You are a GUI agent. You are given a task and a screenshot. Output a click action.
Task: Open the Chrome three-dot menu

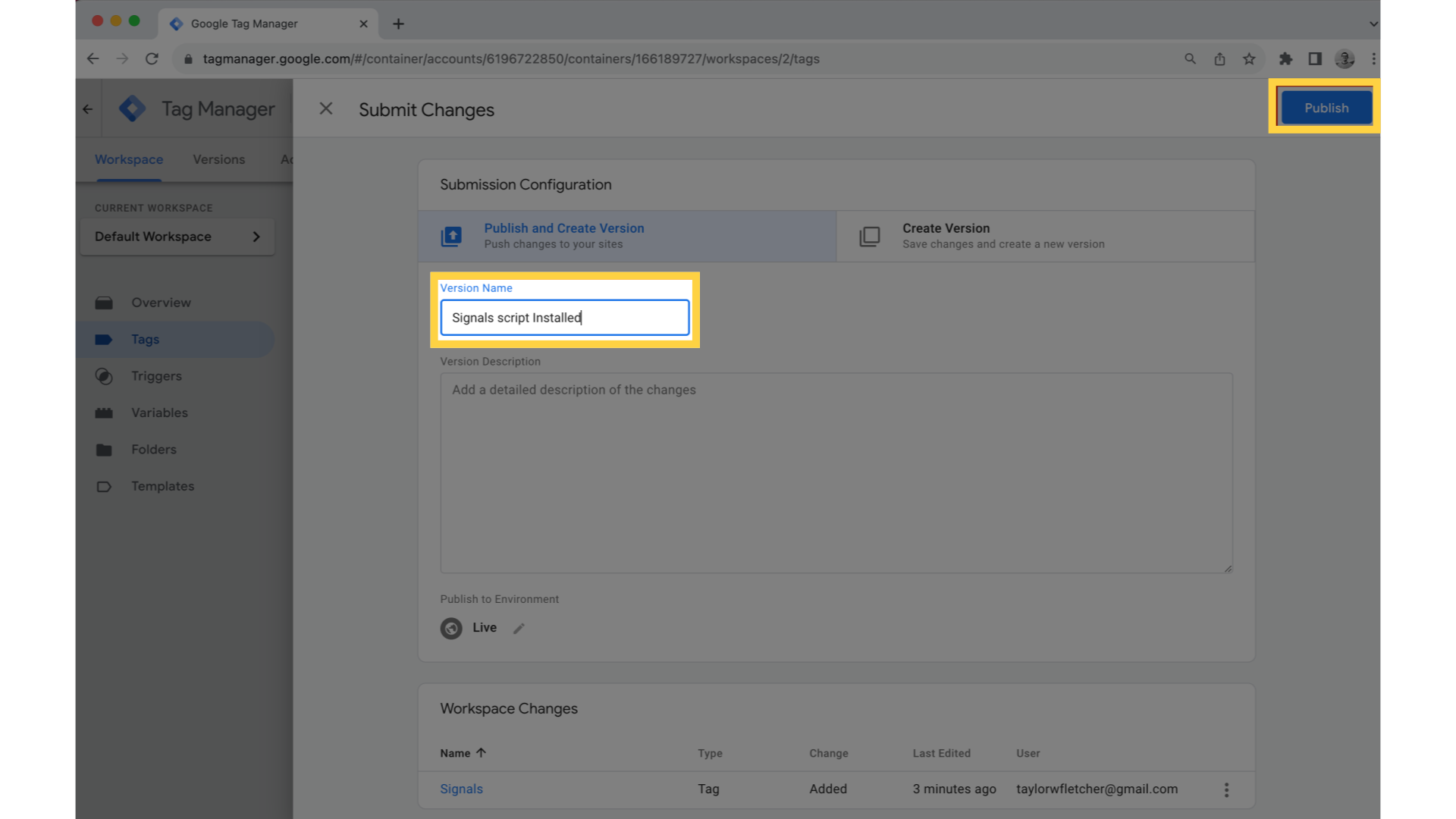pos(1373,58)
